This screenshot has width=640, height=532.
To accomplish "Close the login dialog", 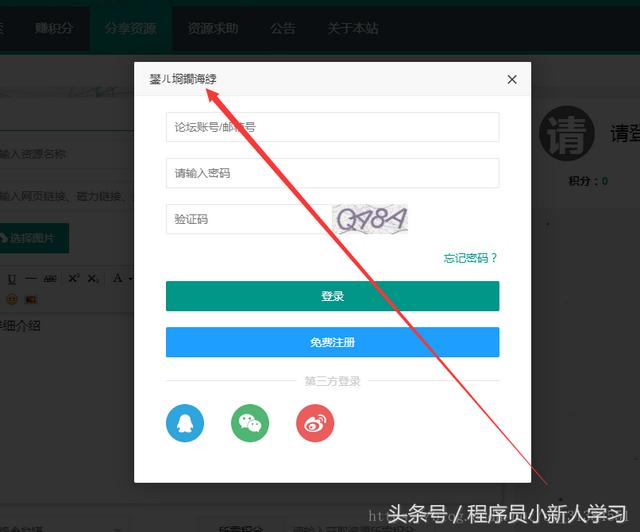I will pyautogui.click(x=512, y=79).
